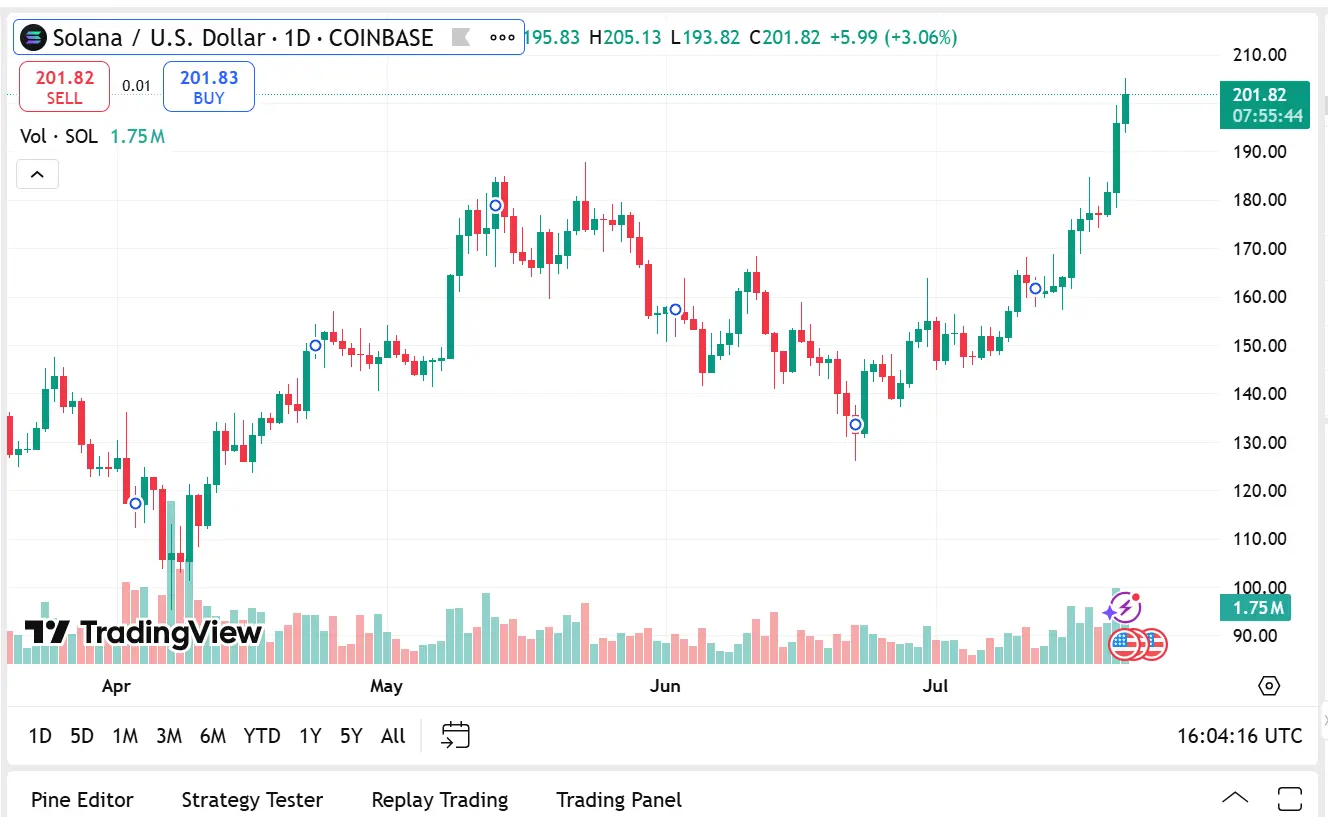Open the calendar go-to-date icon
This screenshot has height=817, width=1328.
[x=456, y=736]
